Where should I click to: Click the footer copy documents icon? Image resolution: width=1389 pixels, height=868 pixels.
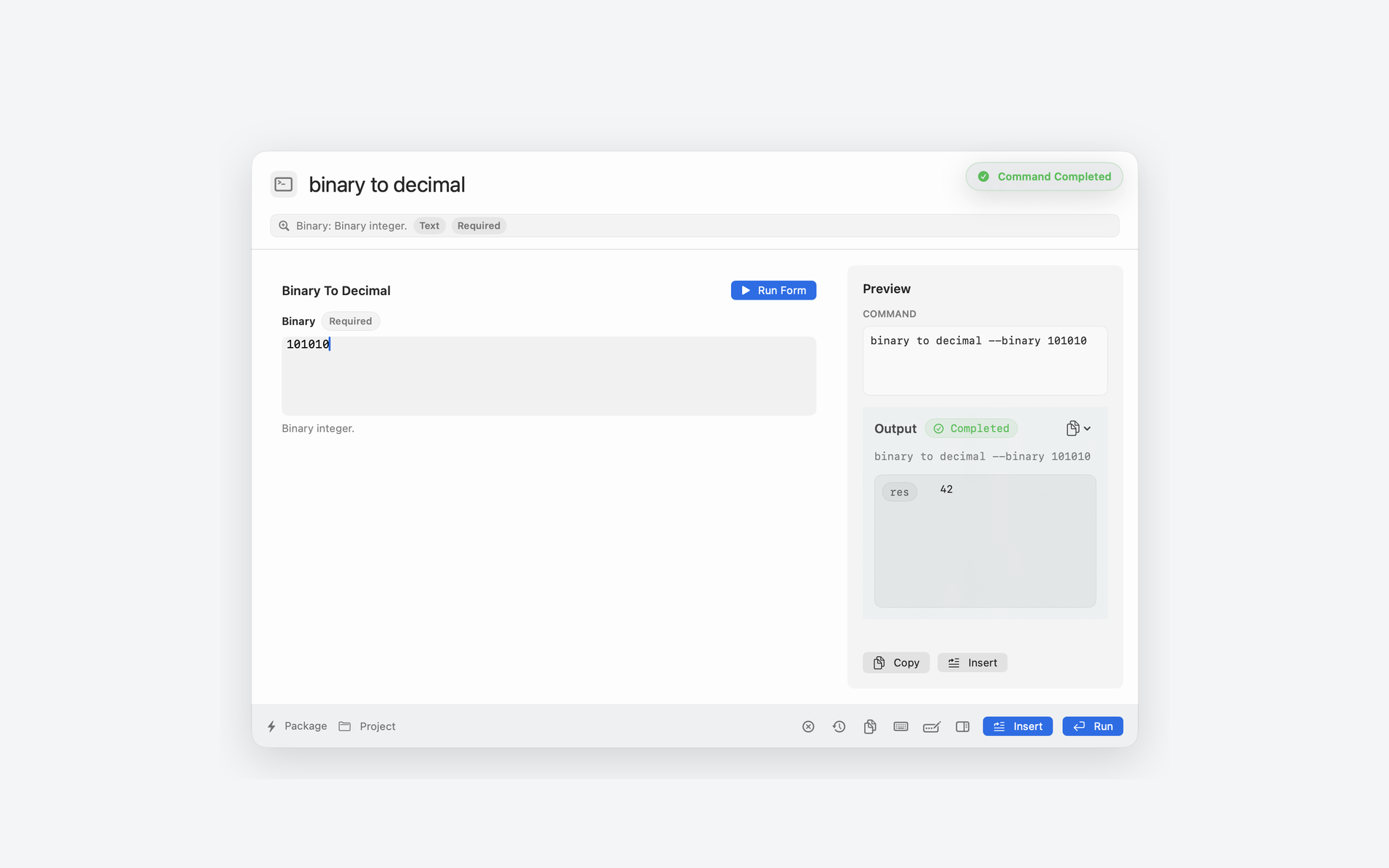coord(870,726)
